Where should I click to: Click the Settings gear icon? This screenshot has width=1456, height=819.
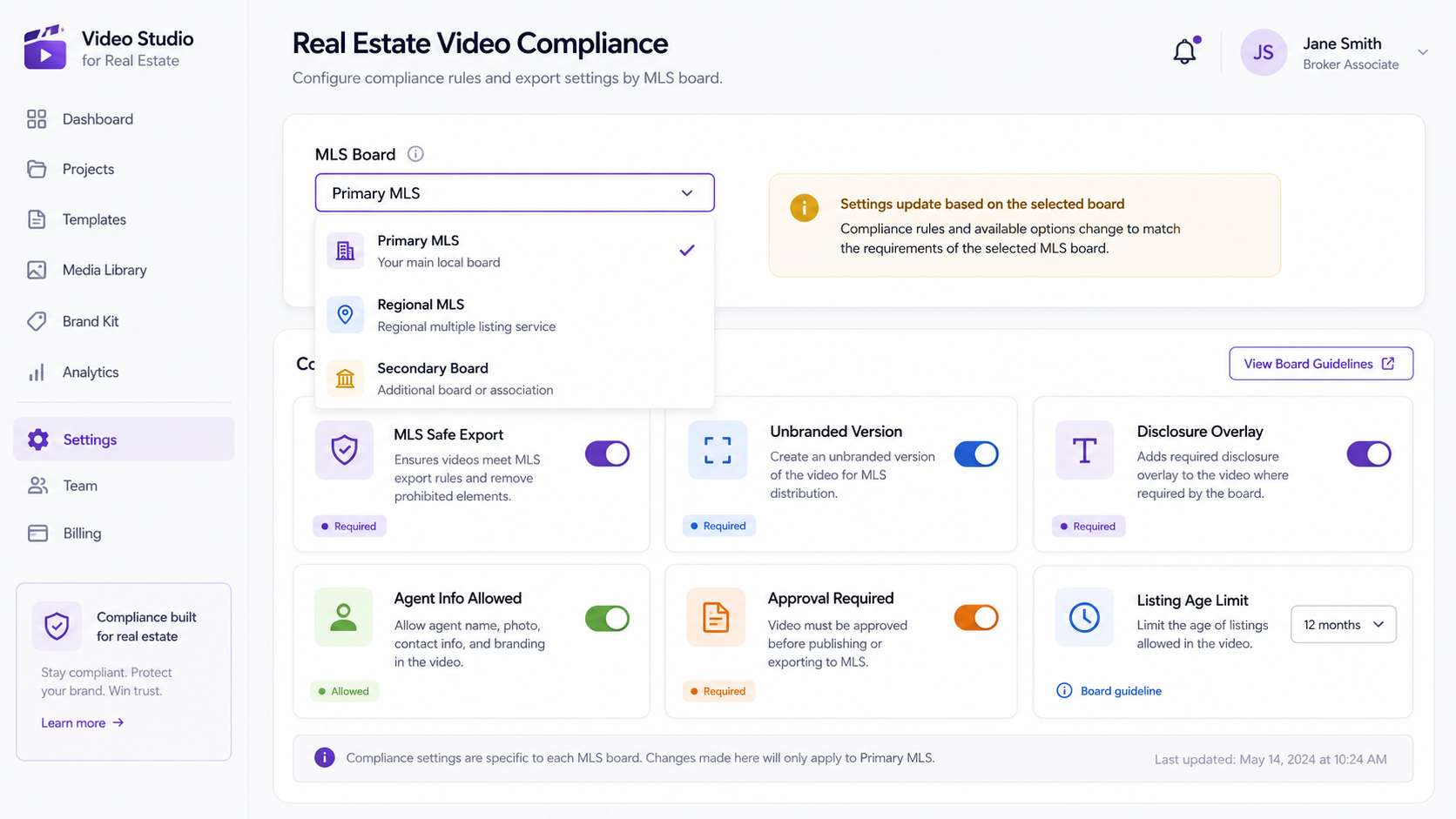pyautogui.click(x=37, y=440)
